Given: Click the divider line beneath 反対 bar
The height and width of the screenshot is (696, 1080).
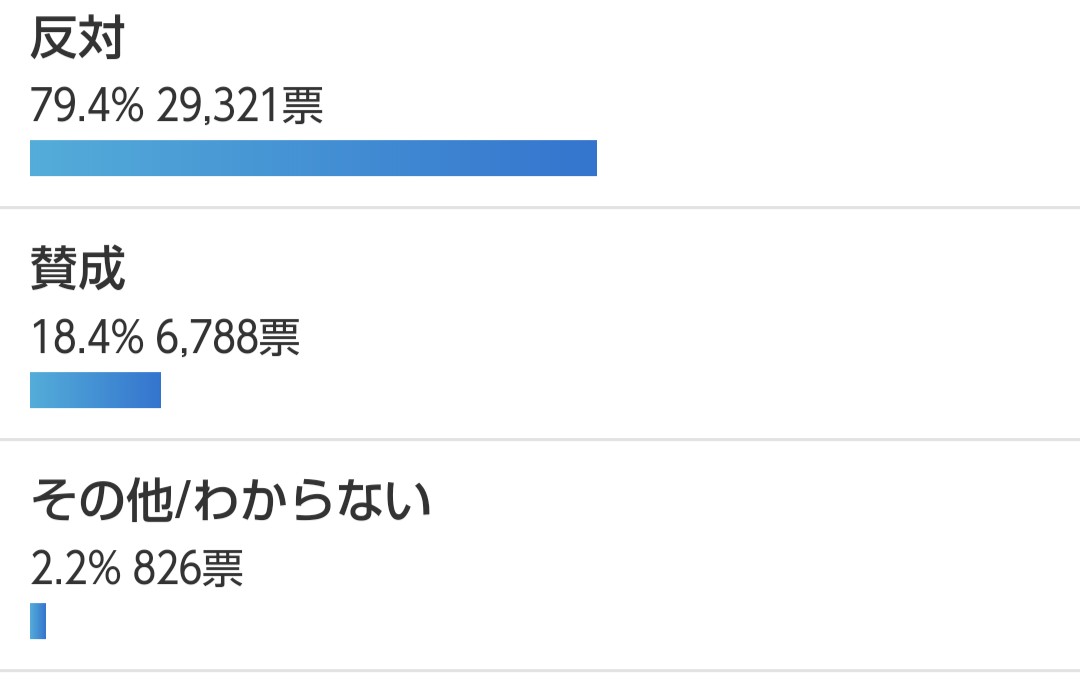Looking at the screenshot, I should point(540,207).
